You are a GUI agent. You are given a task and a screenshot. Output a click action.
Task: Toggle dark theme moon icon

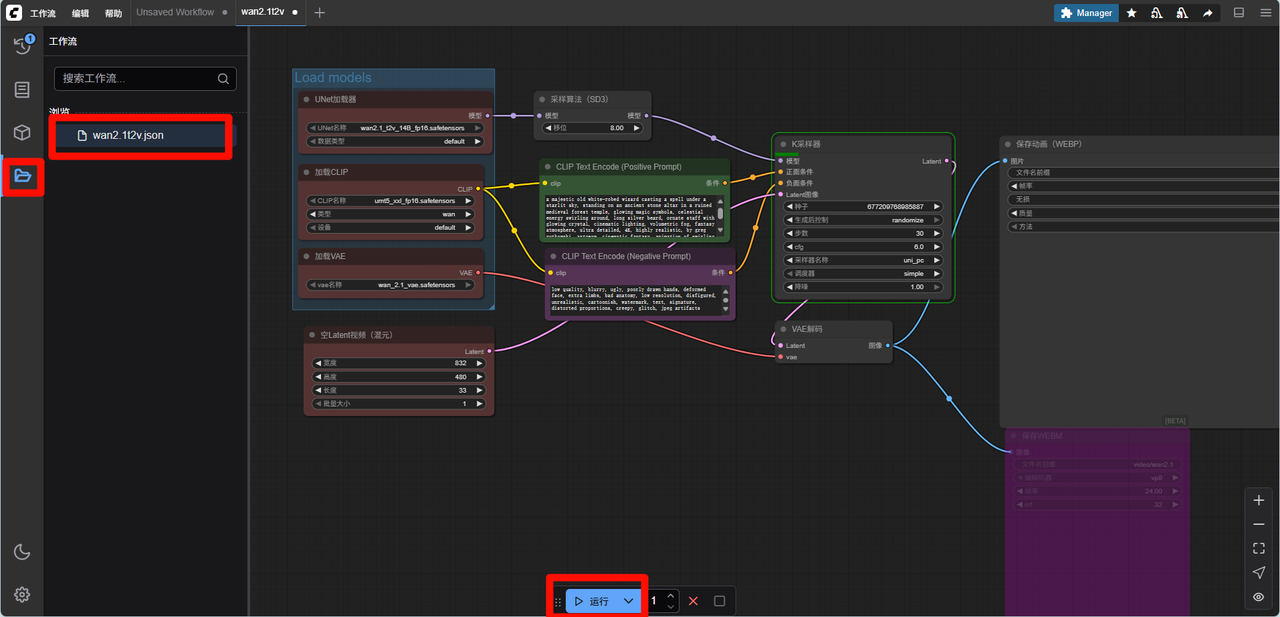click(22, 552)
